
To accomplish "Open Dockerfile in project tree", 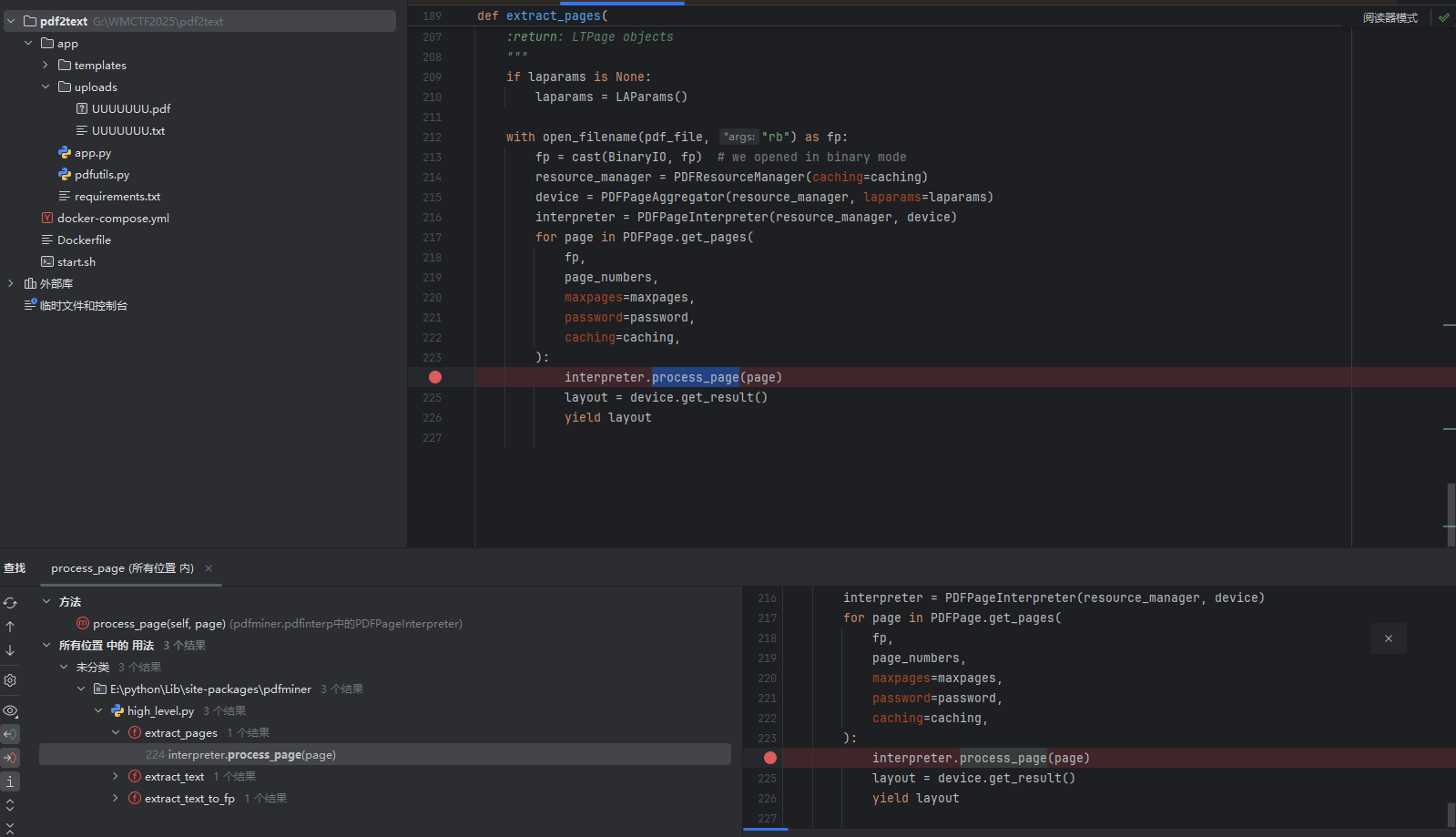I will coord(84,240).
